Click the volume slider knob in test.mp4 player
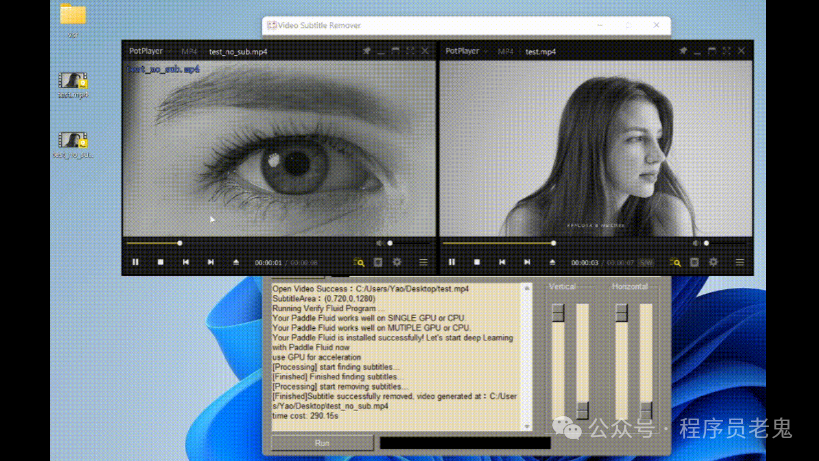819x461 pixels. click(706, 243)
